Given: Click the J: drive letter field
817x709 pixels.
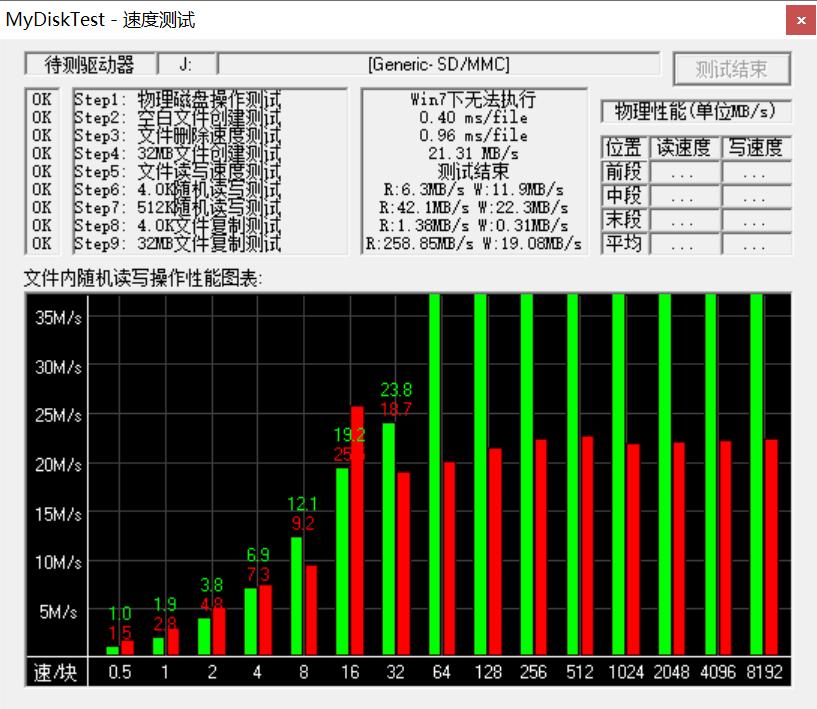Looking at the screenshot, I should 185,64.
